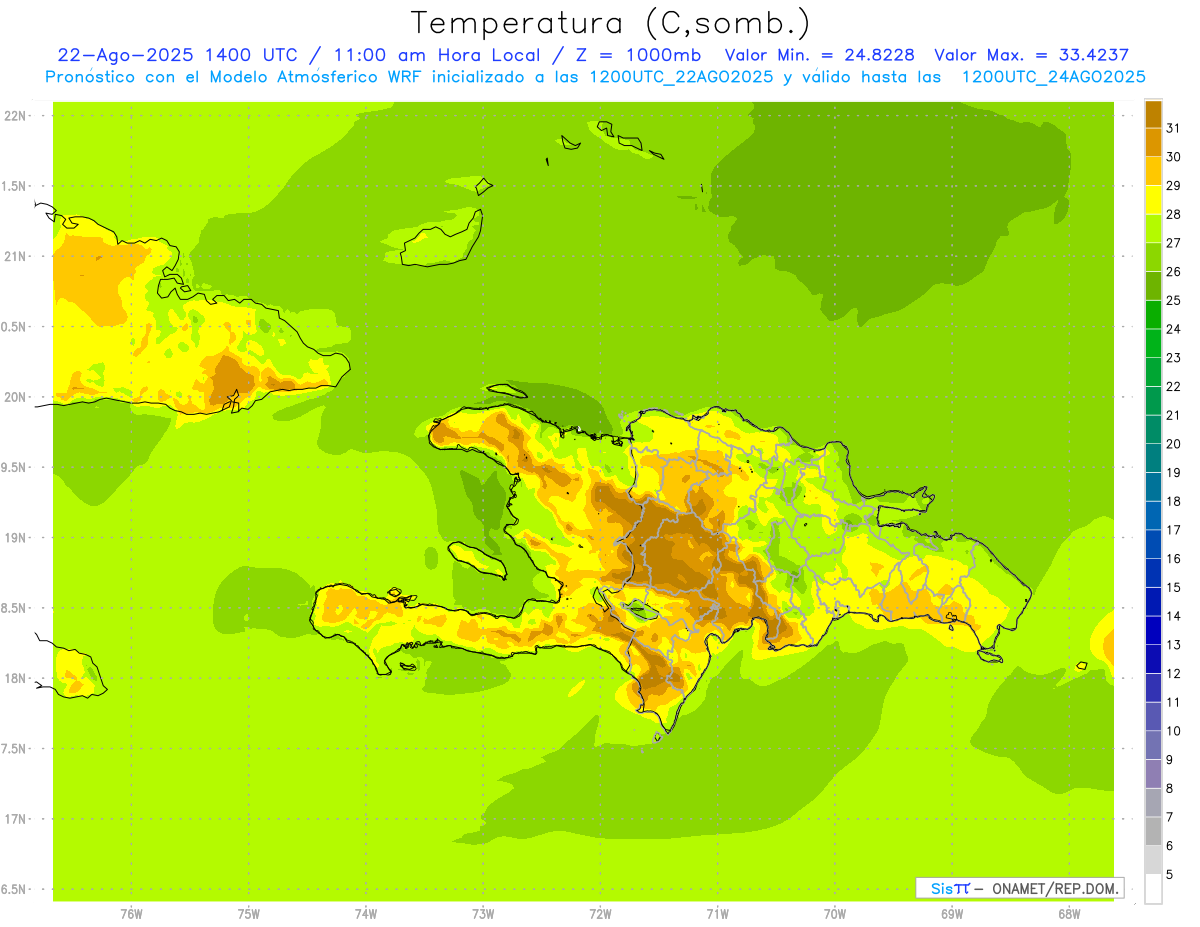Select the 'Valor Max. = 33.4237' value
This screenshot has width=1200, height=927.
(1031, 55)
